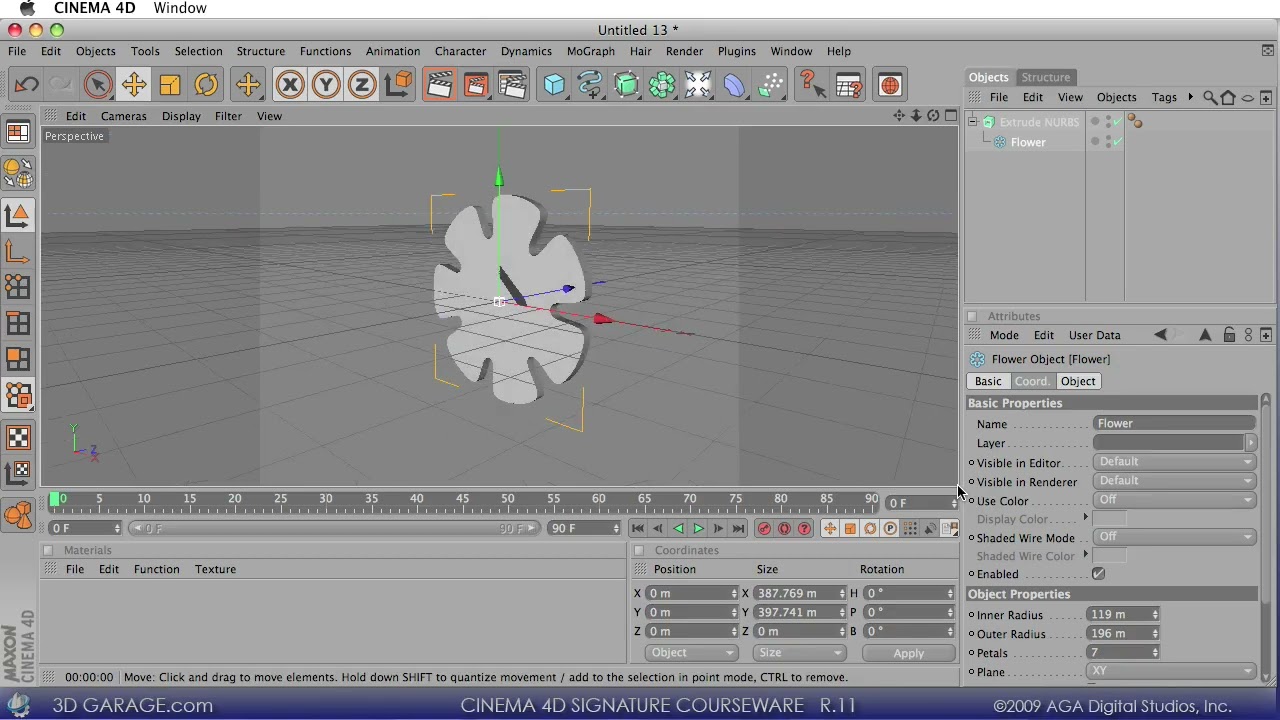This screenshot has height=720, width=1280.
Task: Open the deformer objects icon
Action: click(734, 85)
